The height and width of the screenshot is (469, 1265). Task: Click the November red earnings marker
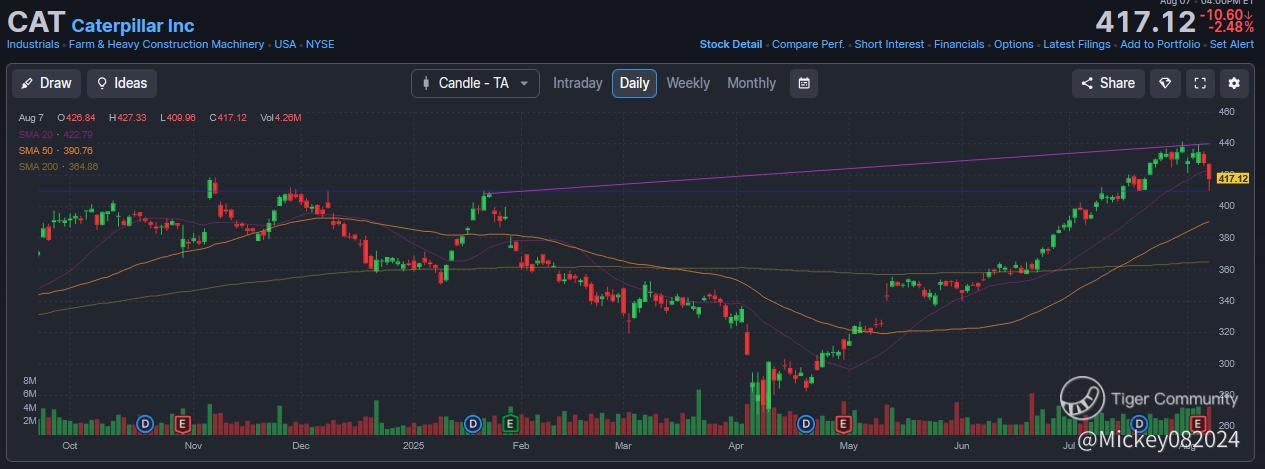click(x=182, y=424)
